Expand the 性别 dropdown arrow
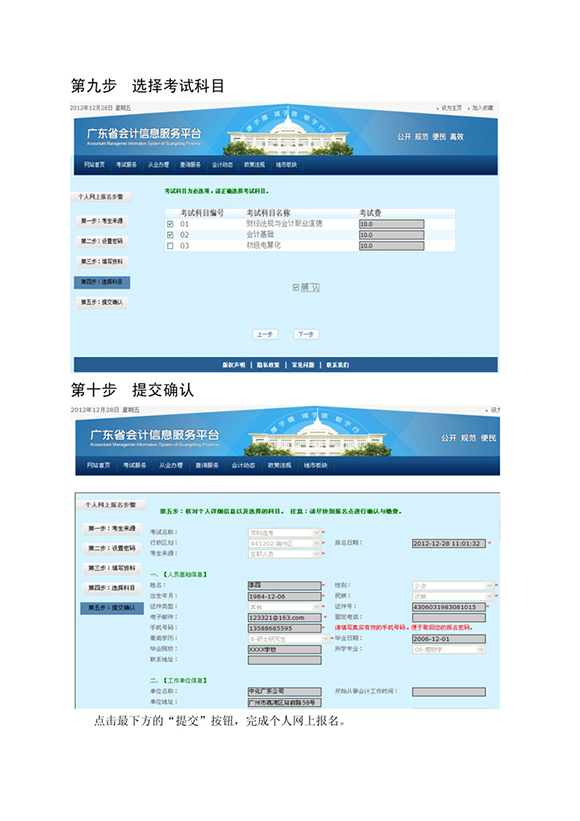The height and width of the screenshot is (821, 580). pyautogui.click(x=490, y=586)
